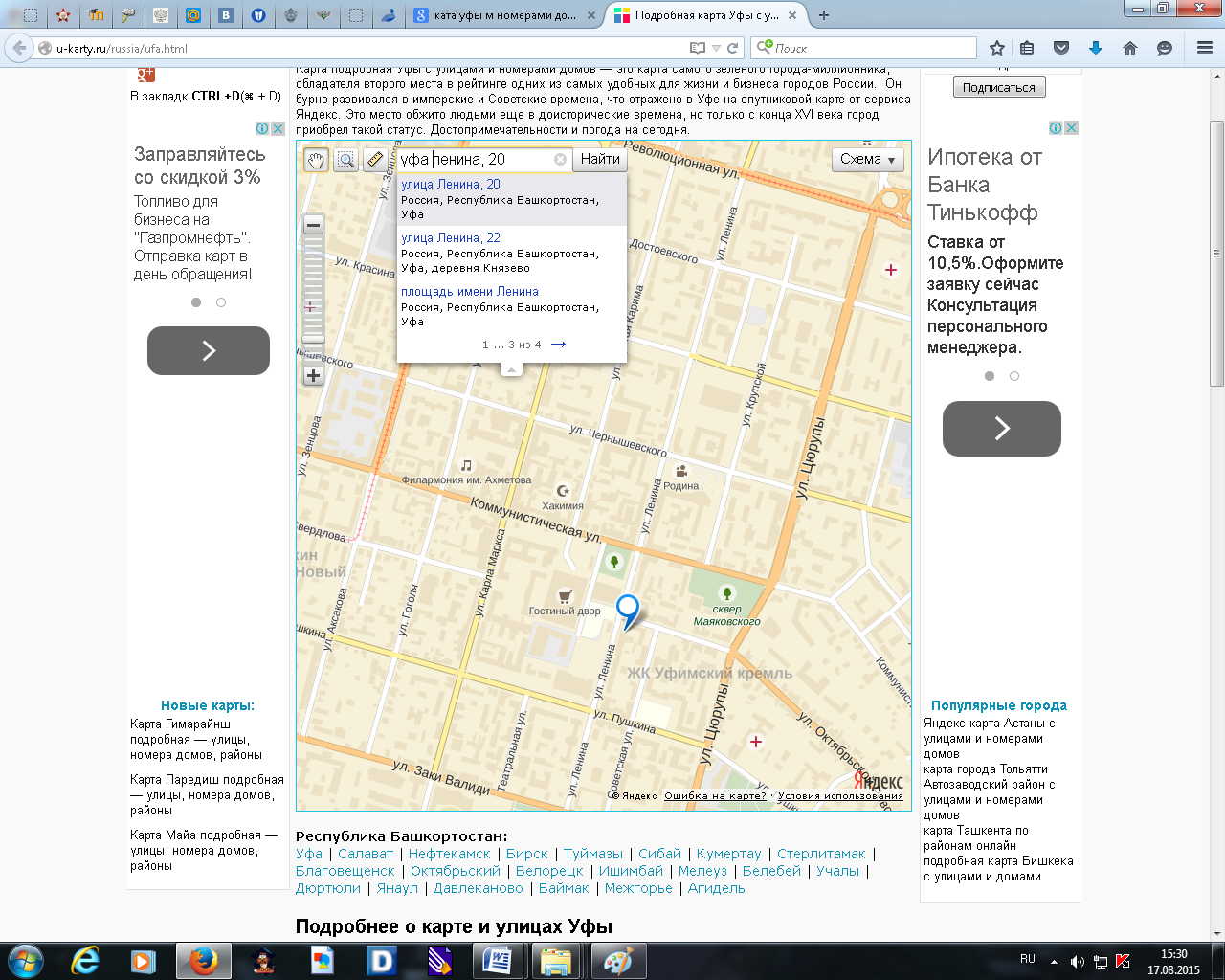Open the downloads arrow icon
The width and height of the screenshot is (1225, 980).
(1096, 48)
